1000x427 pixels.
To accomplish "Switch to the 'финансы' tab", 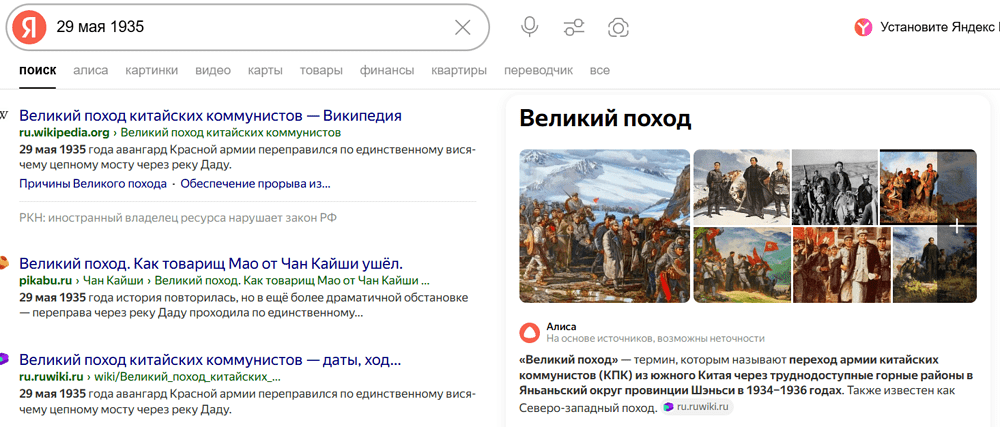I will point(386,70).
